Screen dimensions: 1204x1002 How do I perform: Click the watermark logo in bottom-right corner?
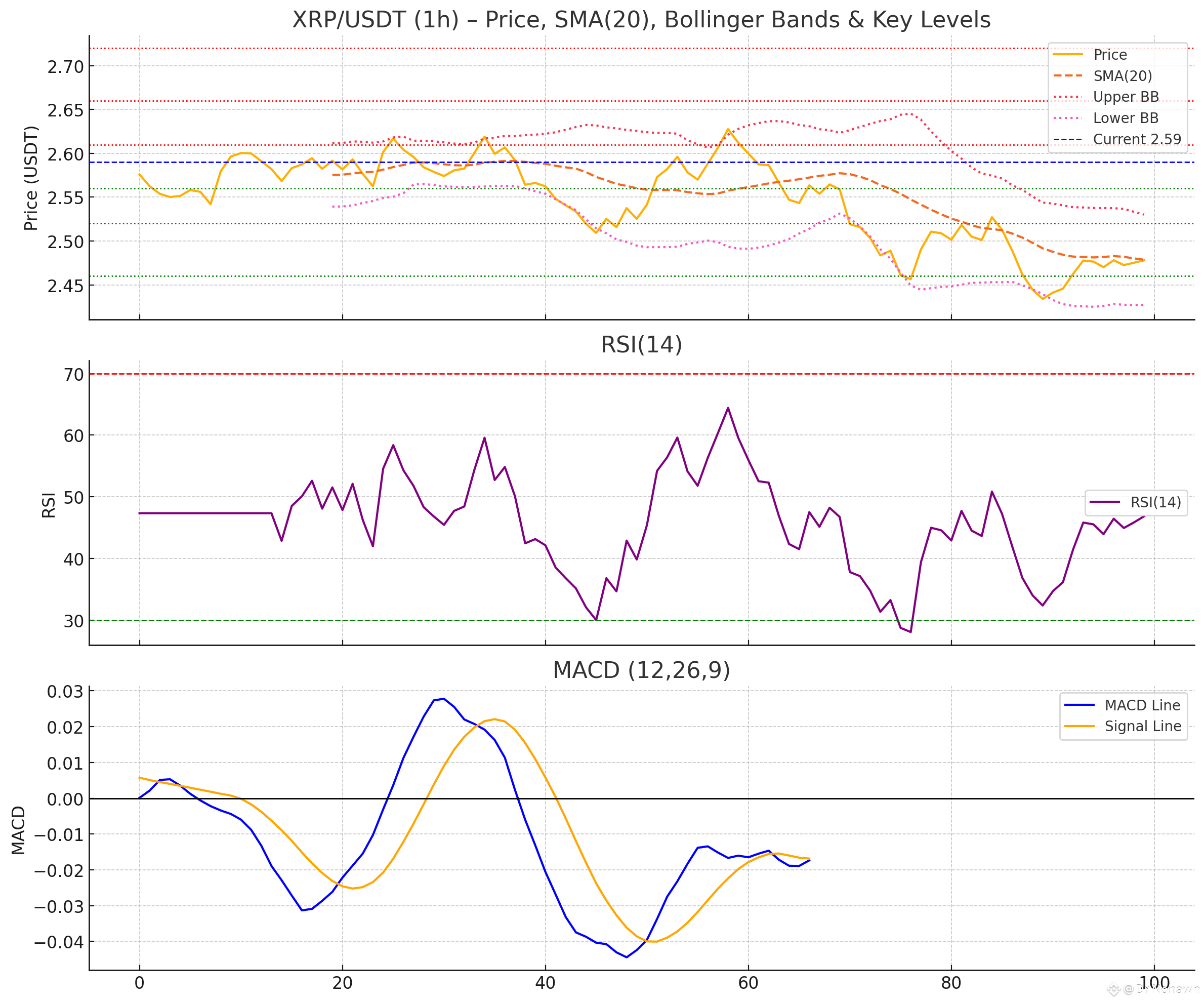(x=1113, y=989)
